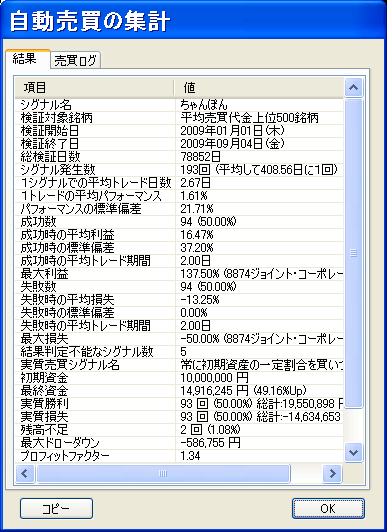387x532 pixels.
Task: Select the 結果判定不能なシグナル数 row
Action: pyautogui.click(x=87, y=352)
